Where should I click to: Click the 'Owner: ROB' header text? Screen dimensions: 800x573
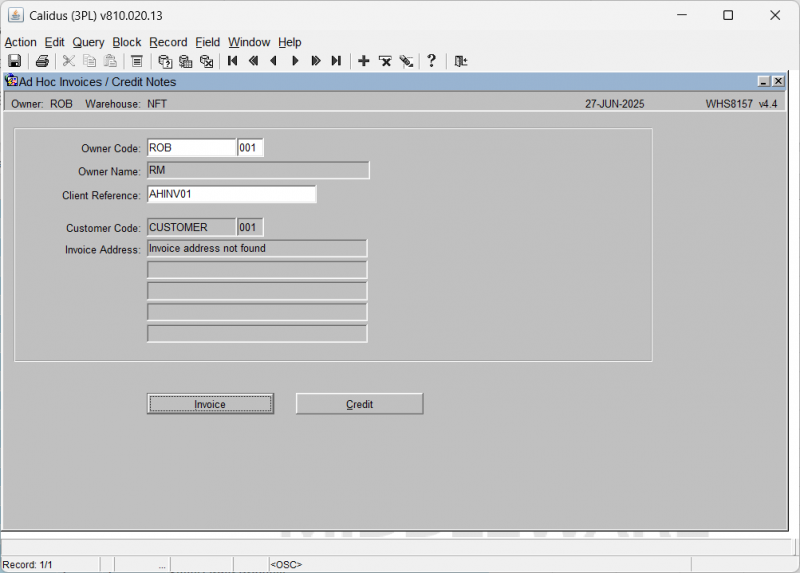click(x=42, y=104)
